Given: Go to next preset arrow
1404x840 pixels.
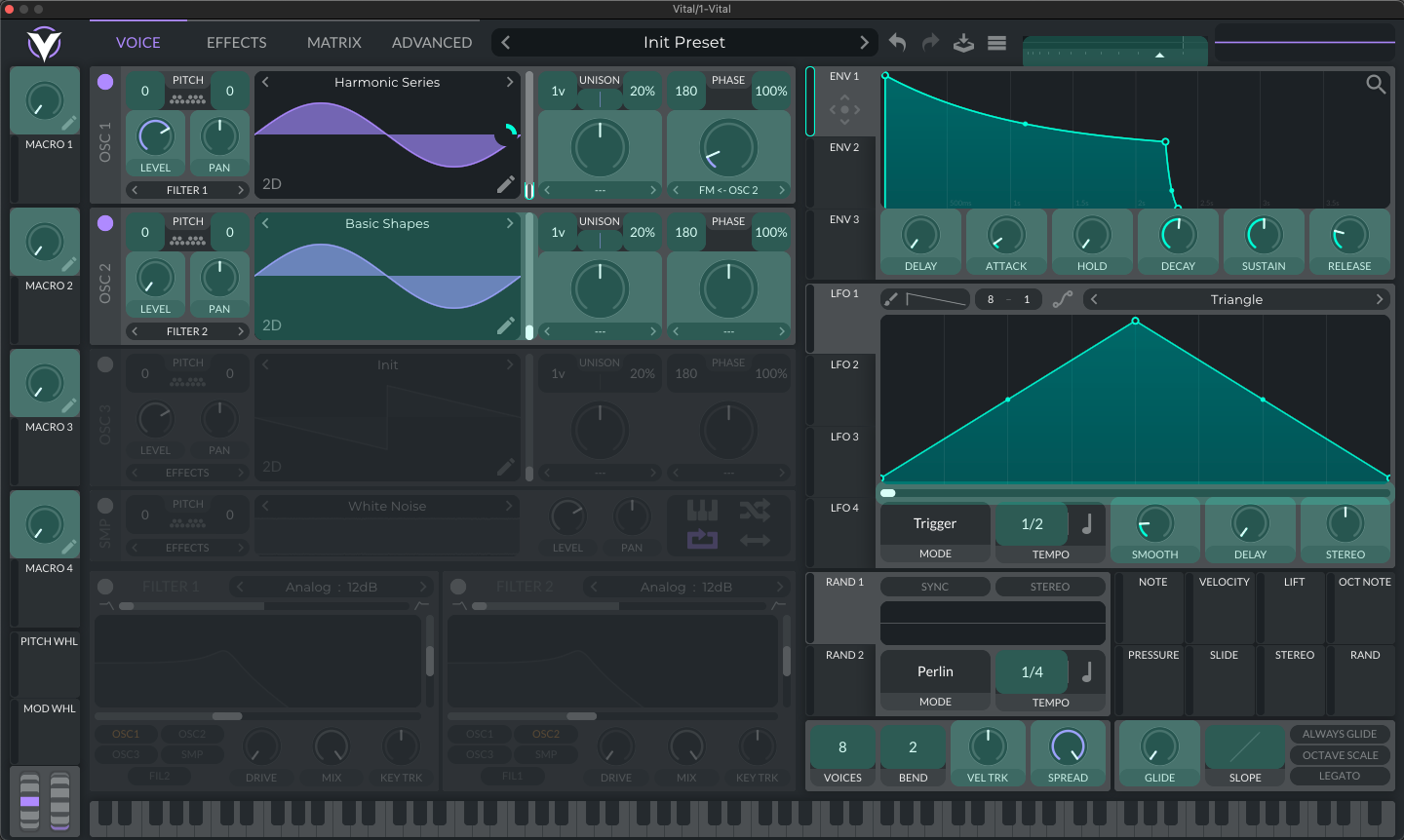Looking at the screenshot, I should tap(864, 43).
